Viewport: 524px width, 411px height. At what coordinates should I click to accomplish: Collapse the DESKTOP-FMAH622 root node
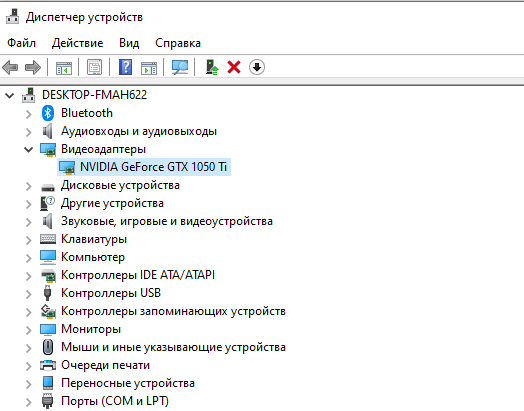coord(10,96)
